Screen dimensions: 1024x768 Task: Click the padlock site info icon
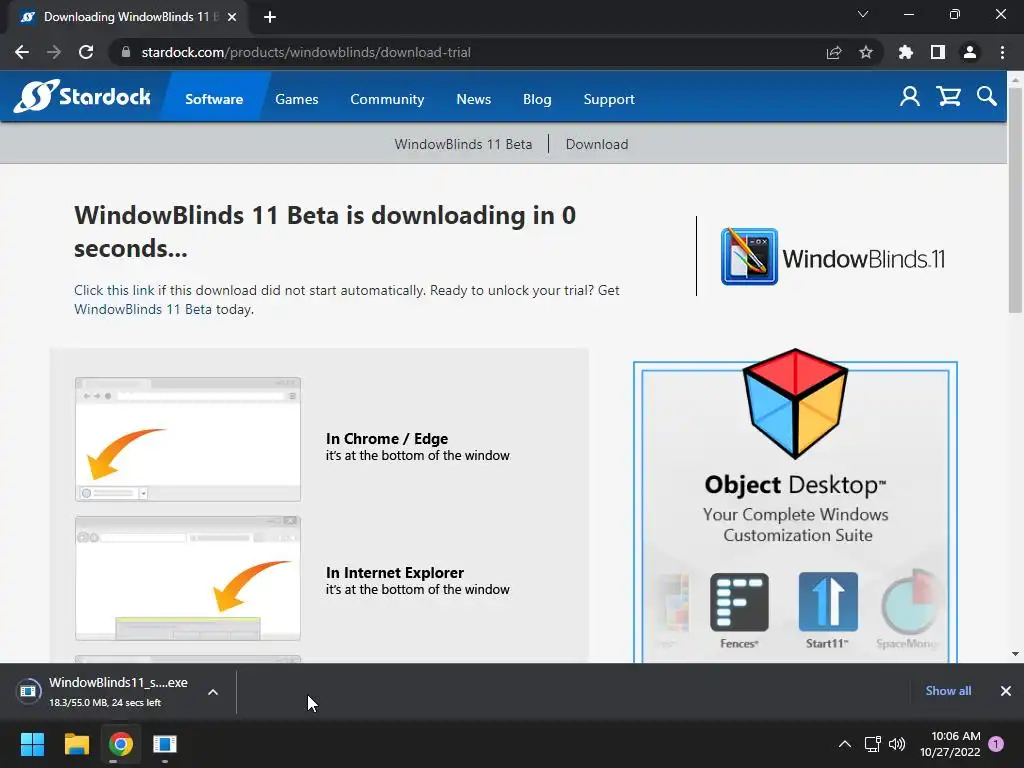click(126, 52)
